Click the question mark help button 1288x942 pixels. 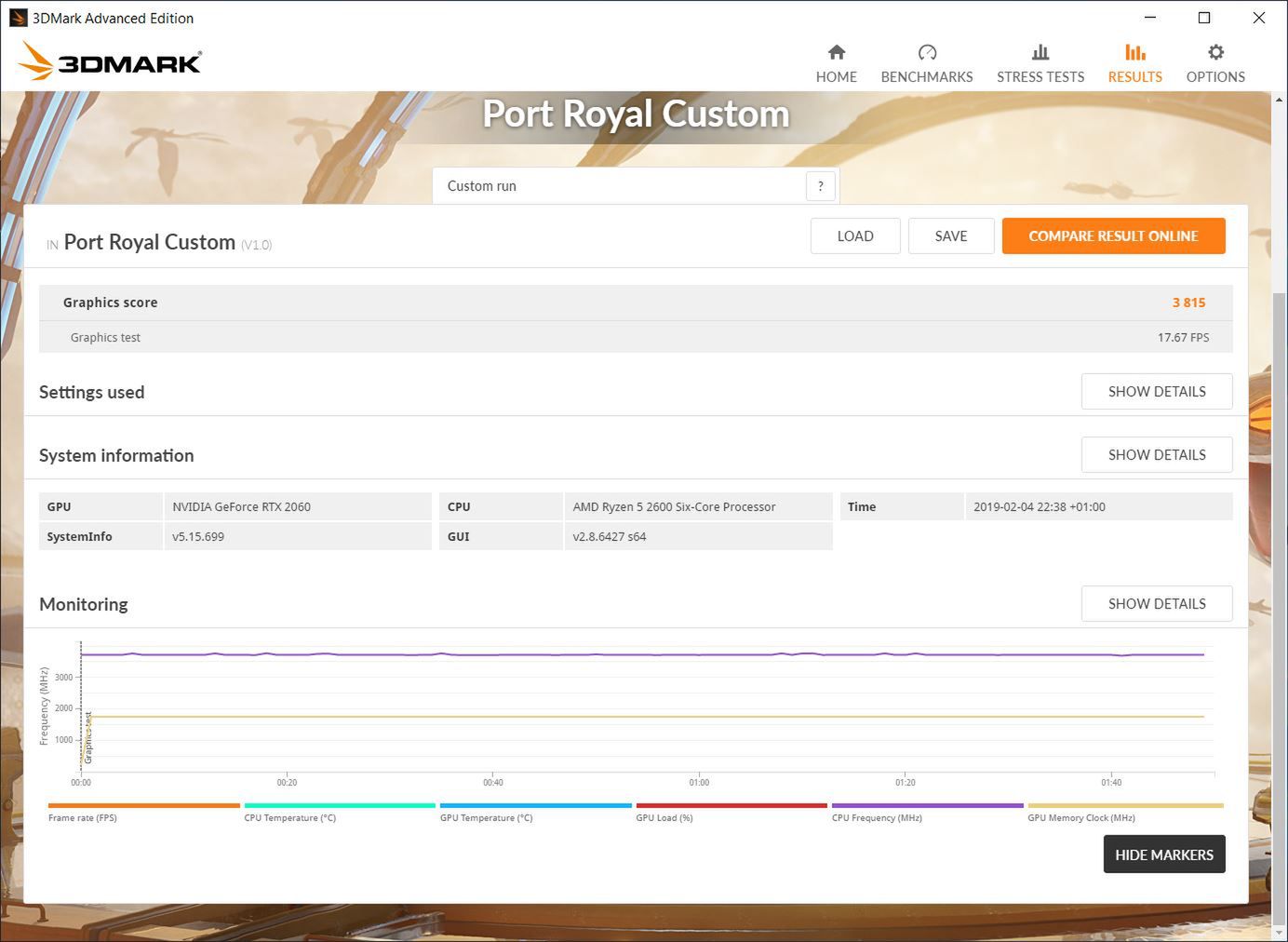pyautogui.click(x=820, y=186)
